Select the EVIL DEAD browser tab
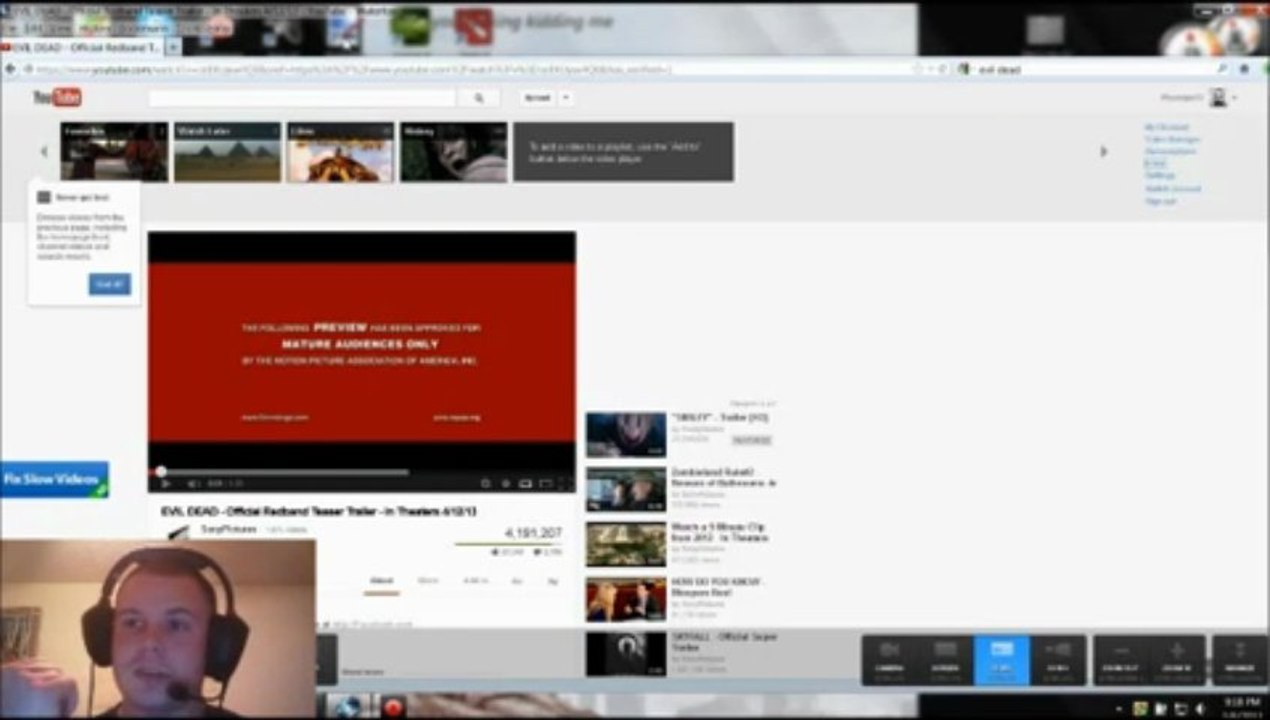The width and height of the screenshot is (1270, 720). point(81,47)
